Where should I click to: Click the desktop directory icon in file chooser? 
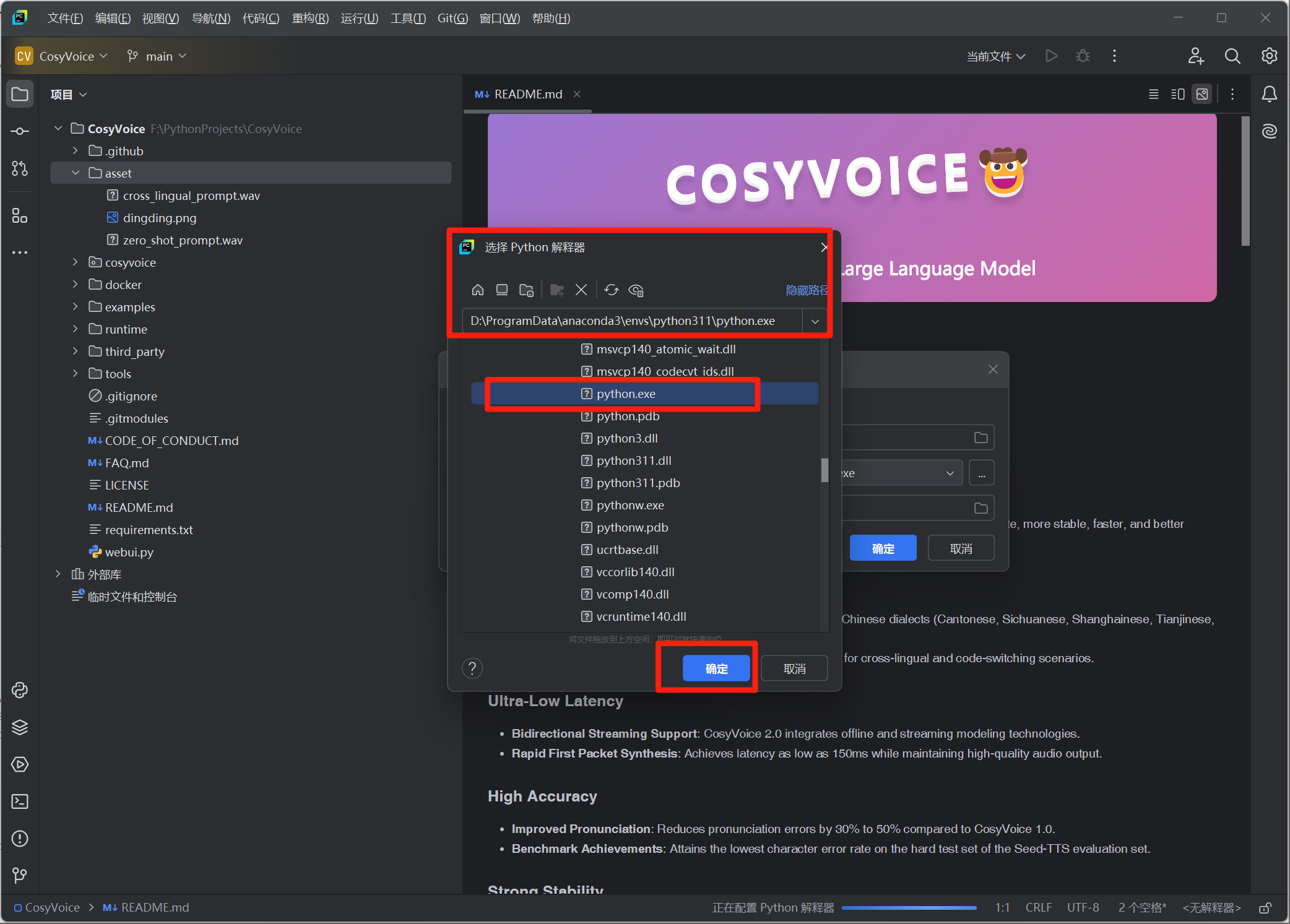(502, 290)
